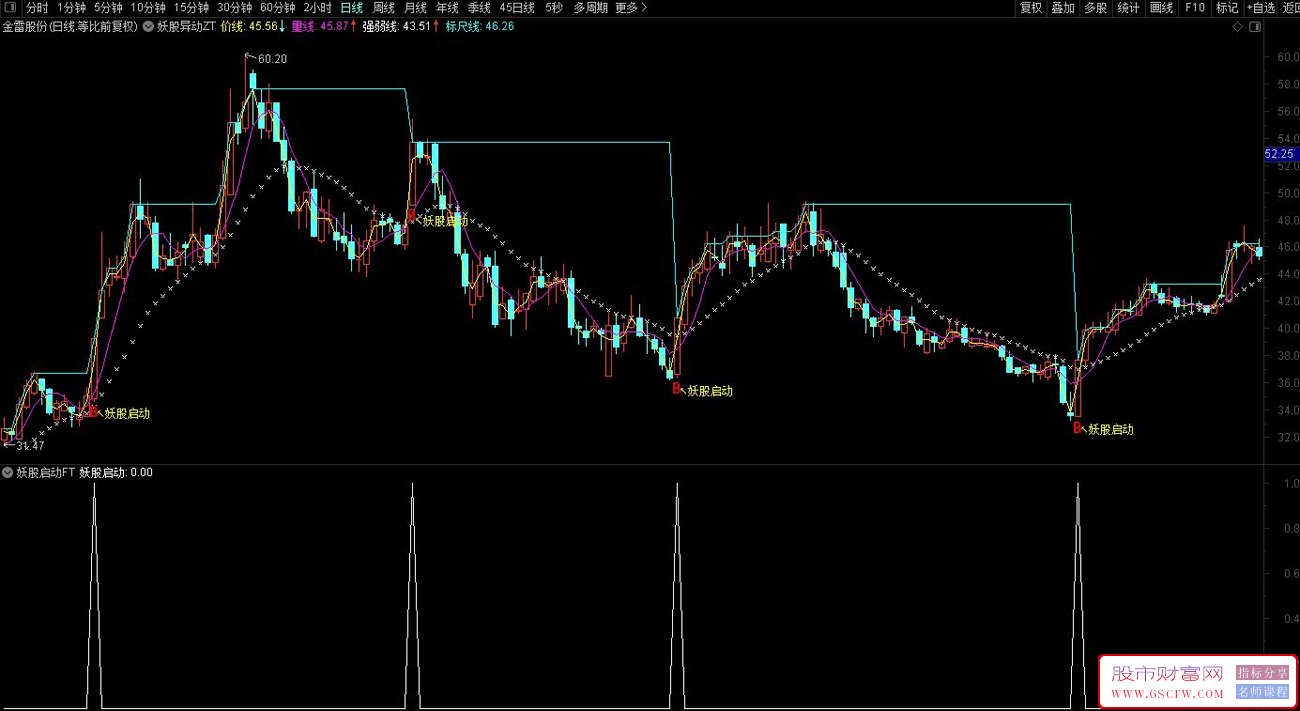Click the last 妖股启动 signal near 32.00
The width and height of the screenshot is (1300, 711).
pos(1111,429)
